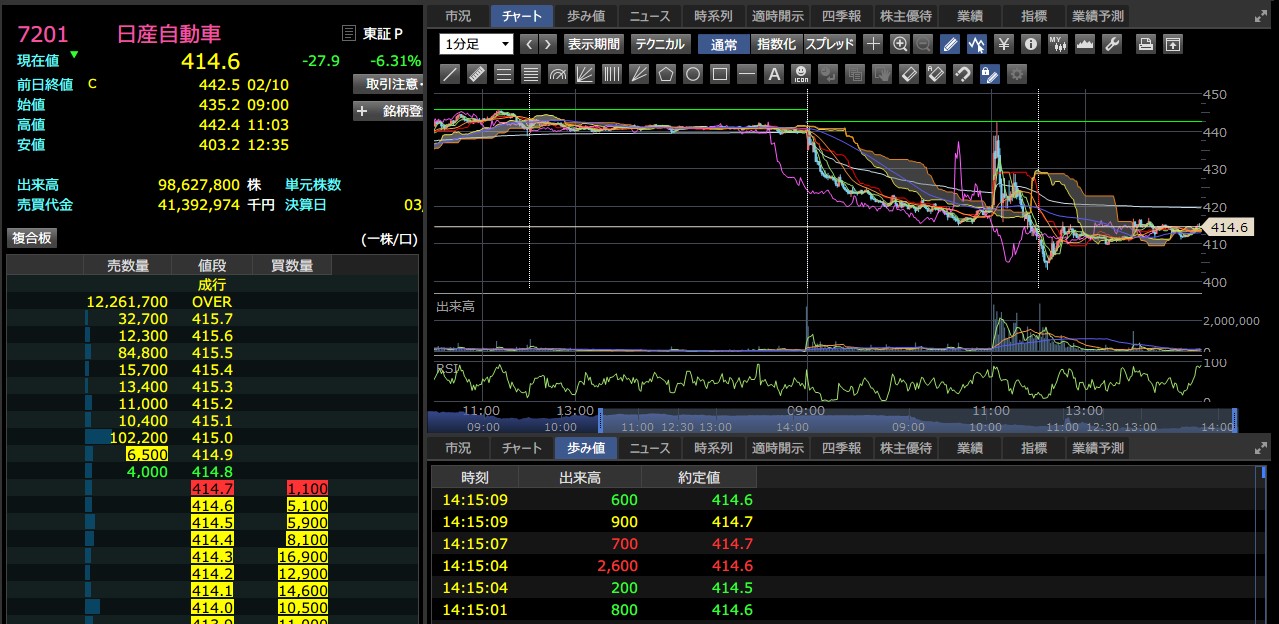Click the OVER row in order book
The image size is (1279, 624).
[212, 301]
